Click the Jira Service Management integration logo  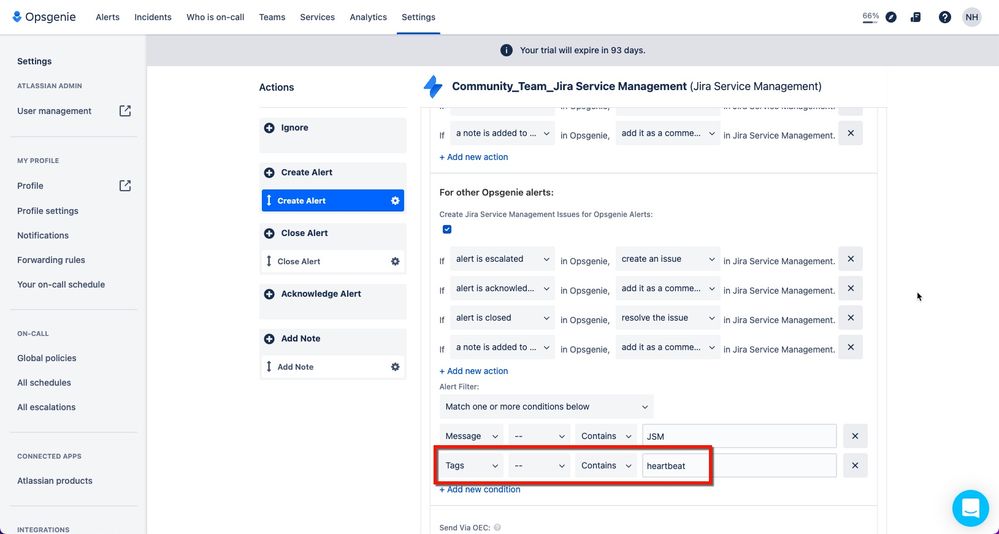pyautogui.click(x=433, y=87)
